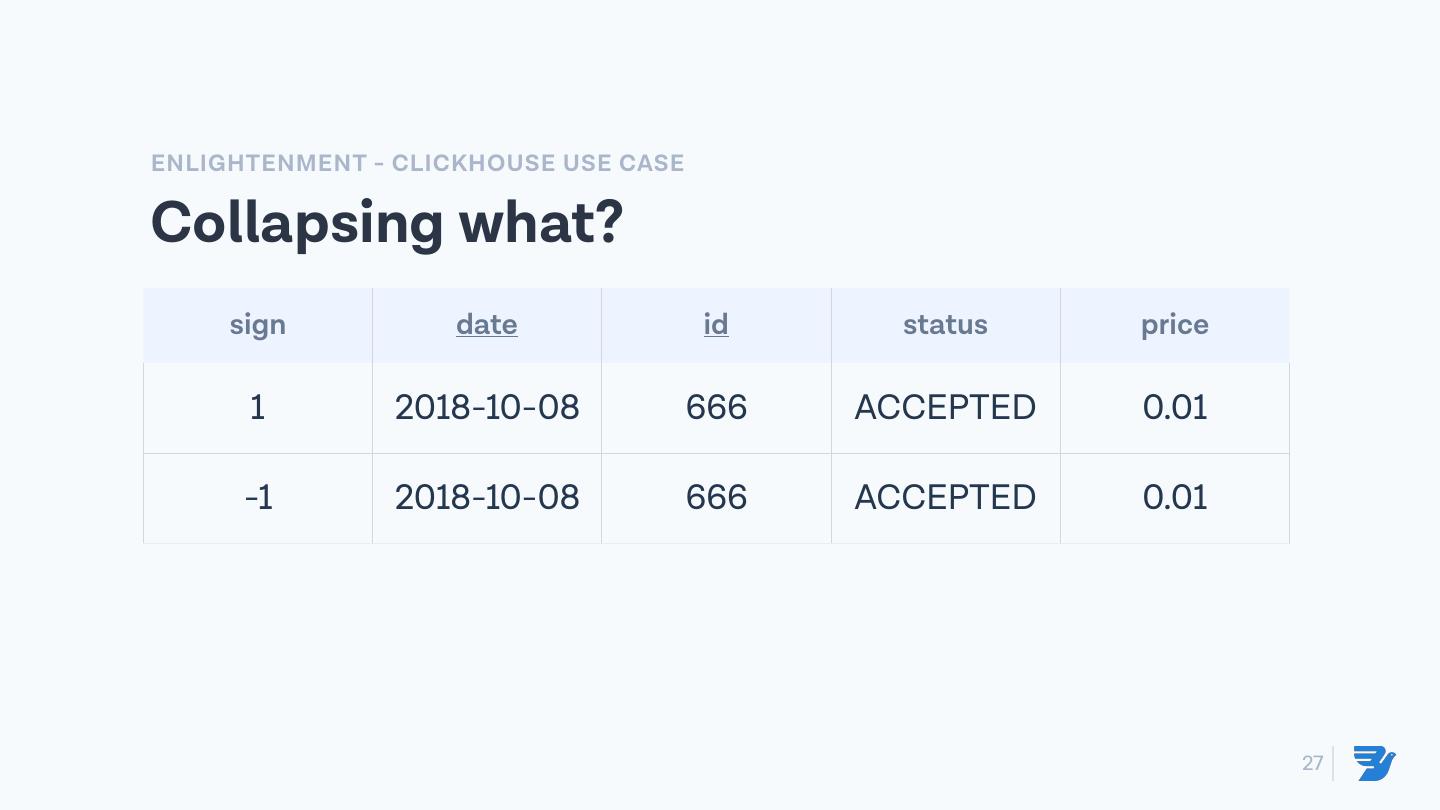
Task: Click the first row's 0.01 price cell
Action: (x=1175, y=408)
